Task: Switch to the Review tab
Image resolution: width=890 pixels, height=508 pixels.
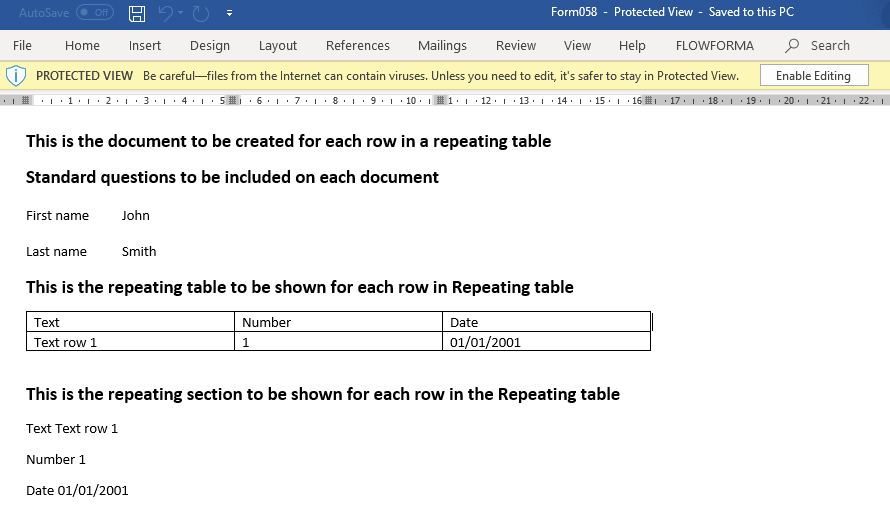Action: 516,45
